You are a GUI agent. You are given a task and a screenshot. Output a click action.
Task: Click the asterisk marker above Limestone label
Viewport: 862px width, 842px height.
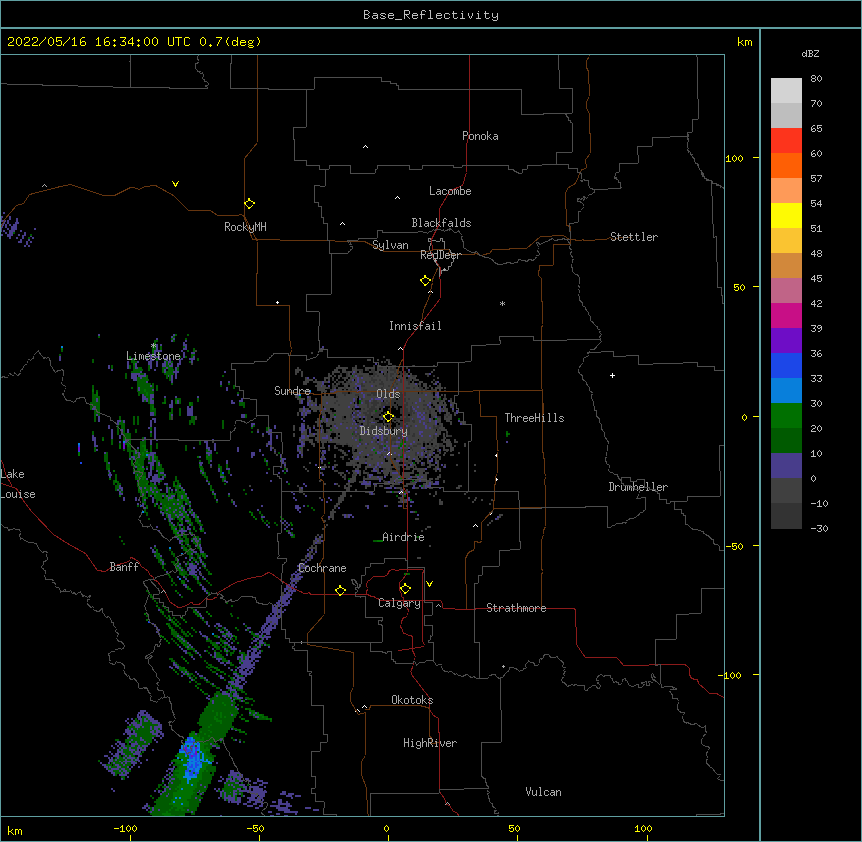(x=153, y=346)
